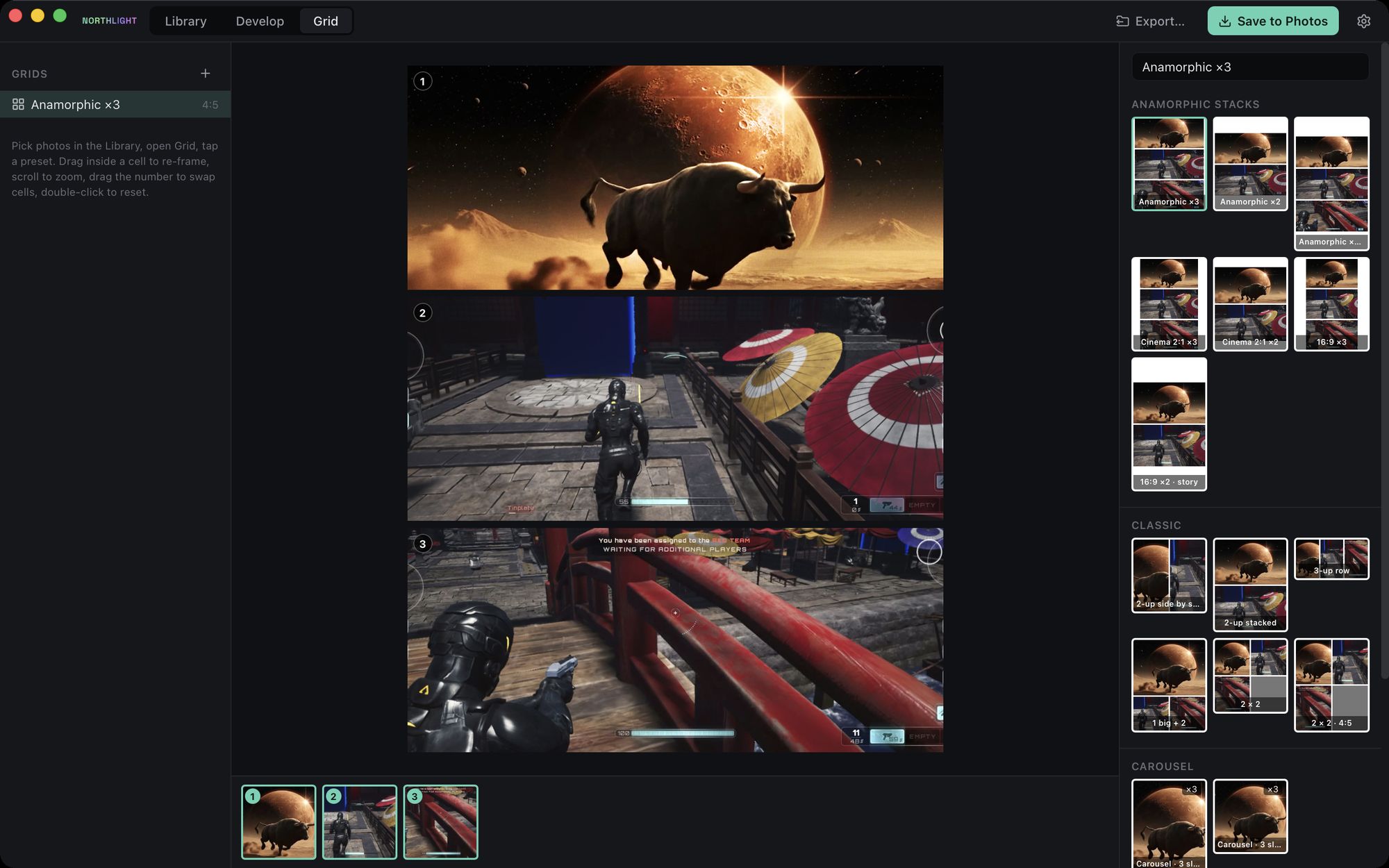Viewport: 1389px width, 868px height.
Task: Select filmstrip thumbnail 1 of the bull
Action: pos(278,822)
